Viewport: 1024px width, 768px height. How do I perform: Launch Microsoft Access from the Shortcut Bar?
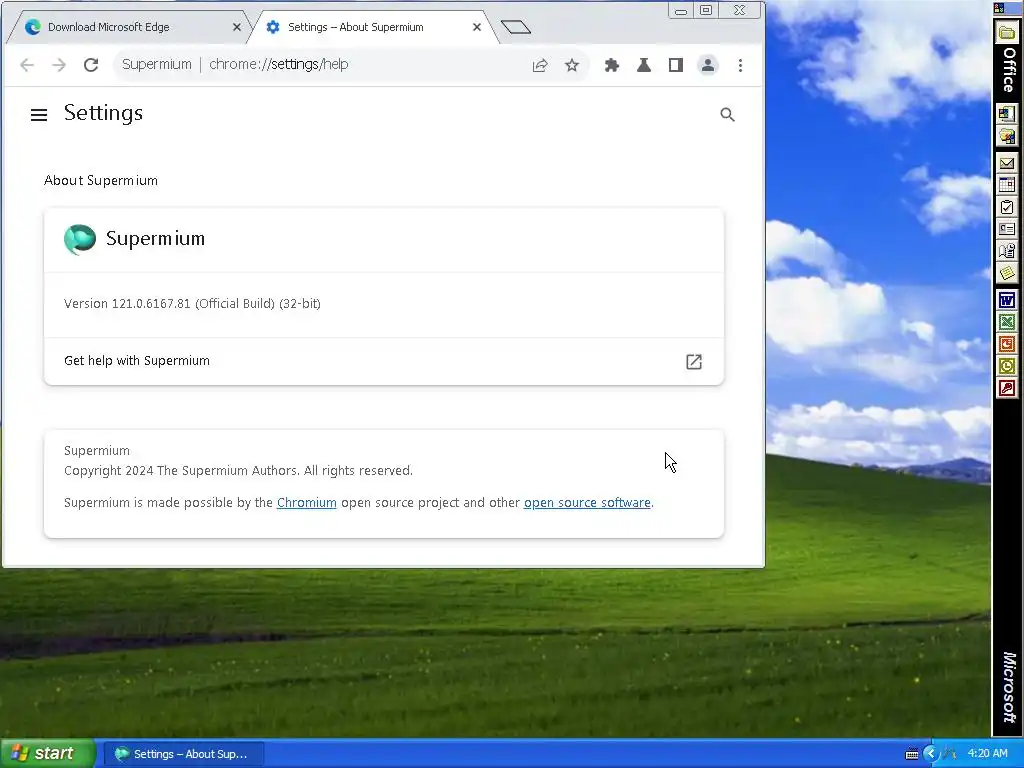pos(1006,389)
